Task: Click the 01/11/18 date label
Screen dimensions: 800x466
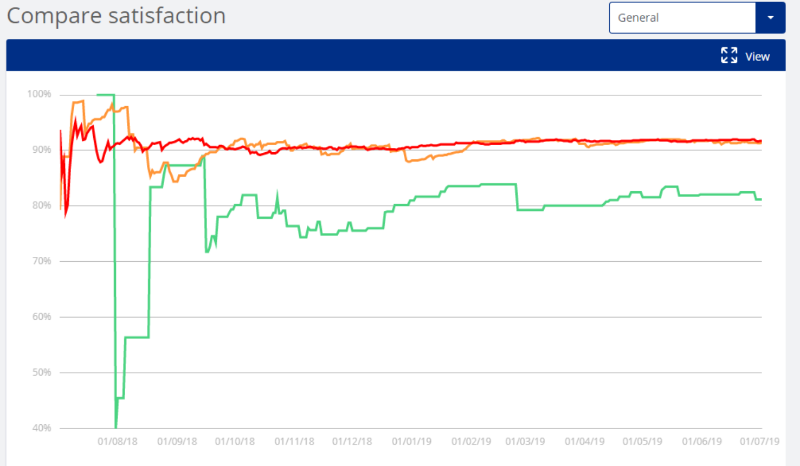Action: tap(294, 442)
